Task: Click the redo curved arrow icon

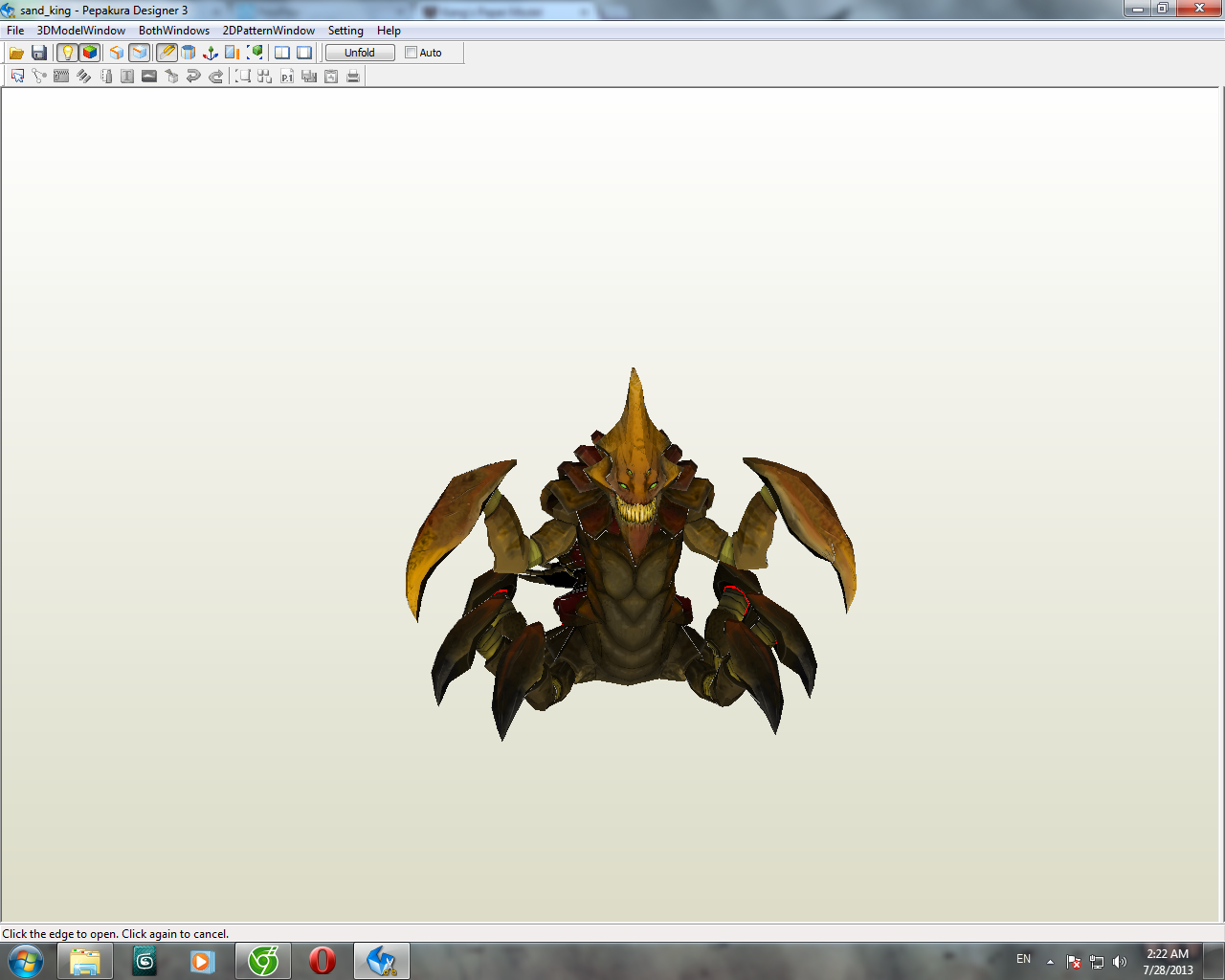Action: (x=215, y=77)
